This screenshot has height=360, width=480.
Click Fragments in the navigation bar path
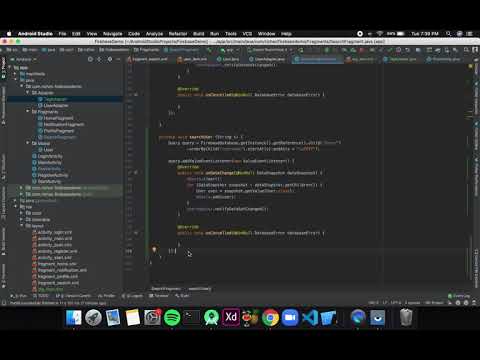(x=146, y=50)
